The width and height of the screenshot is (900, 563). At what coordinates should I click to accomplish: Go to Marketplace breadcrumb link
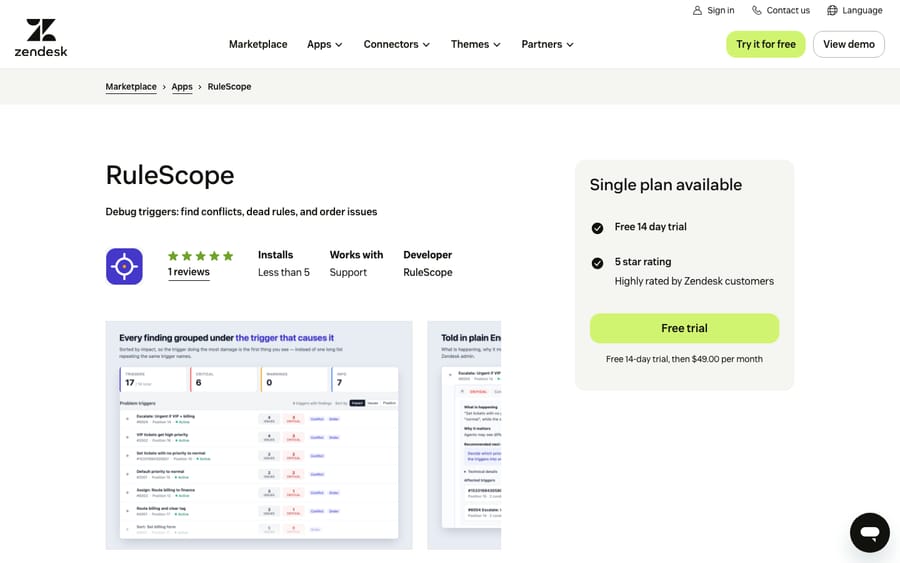[x=131, y=87]
